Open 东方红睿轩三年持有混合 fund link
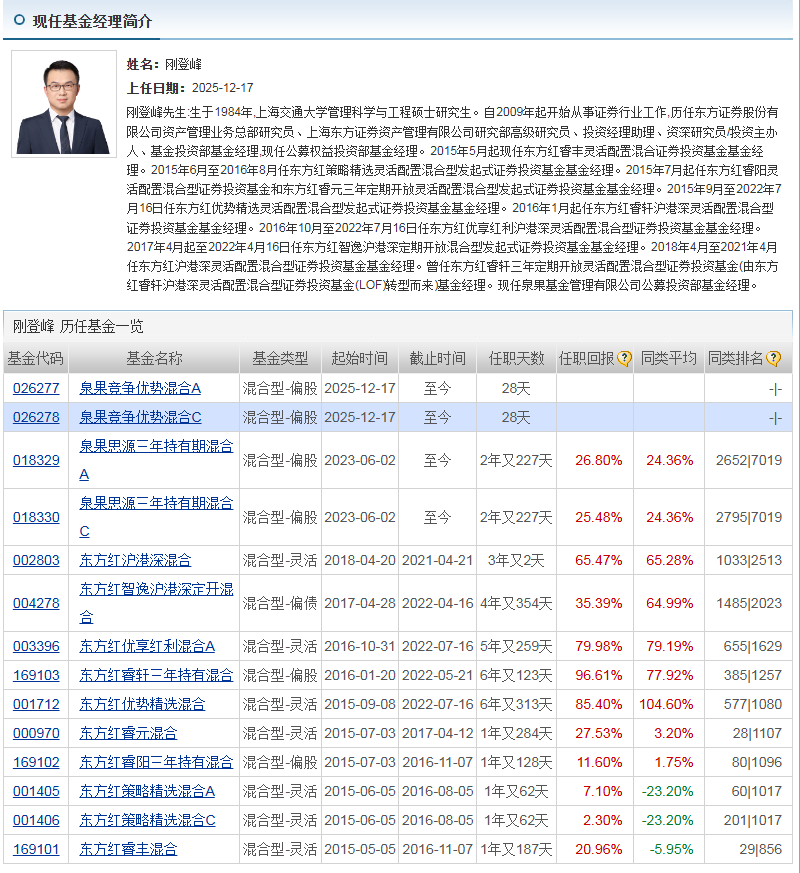Viewport: 800px width, 873px height. [156, 675]
